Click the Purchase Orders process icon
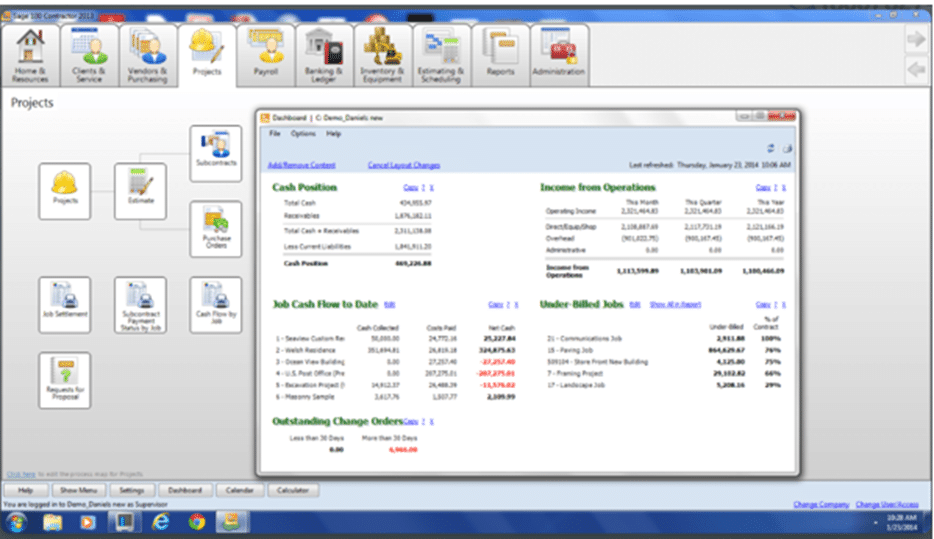The width and height of the screenshot is (934, 539). (x=215, y=229)
